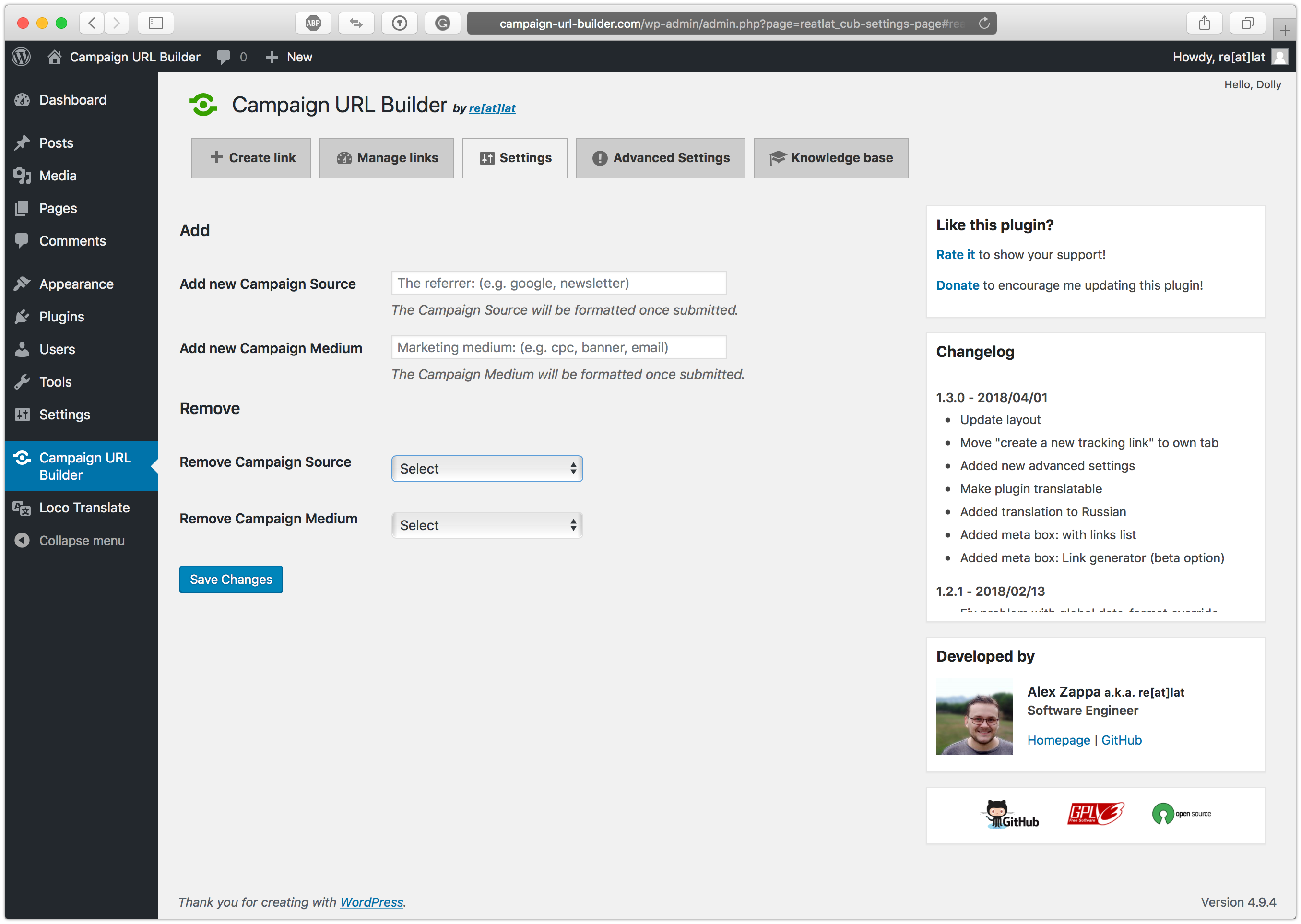Open the developer Homepage link
This screenshot has height=924, width=1301.
click(1059, 740)
